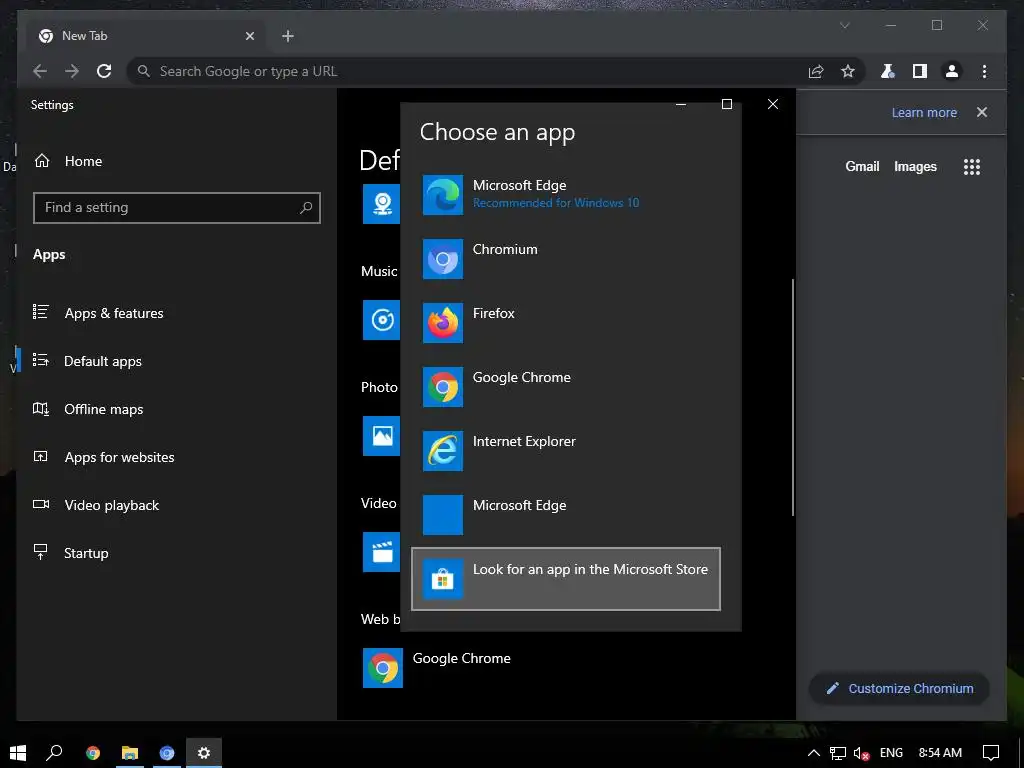
Task: Open Gmail link on new tab page
Action: pos(862,167)
